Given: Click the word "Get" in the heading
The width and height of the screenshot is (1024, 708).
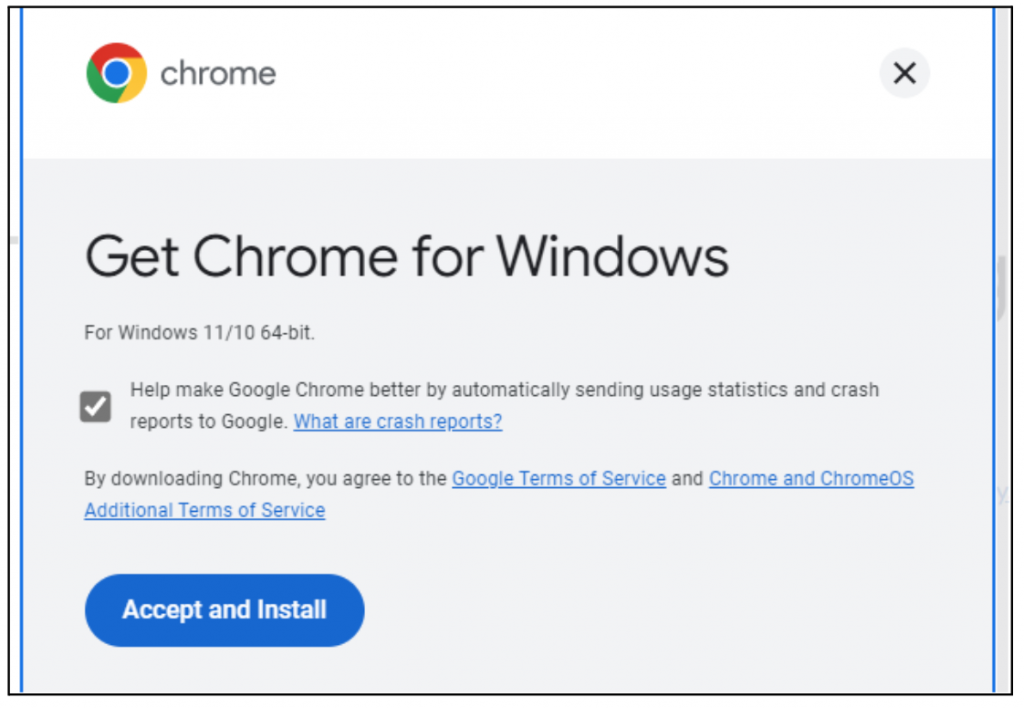Looking at the screenshot, I should tap(131, 256).
